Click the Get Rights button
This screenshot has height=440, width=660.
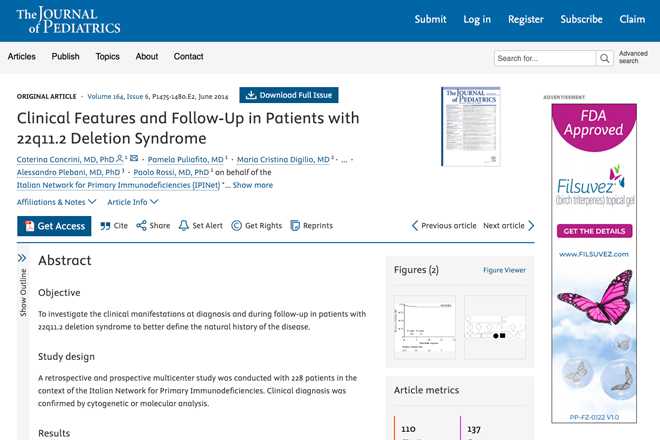257,226
